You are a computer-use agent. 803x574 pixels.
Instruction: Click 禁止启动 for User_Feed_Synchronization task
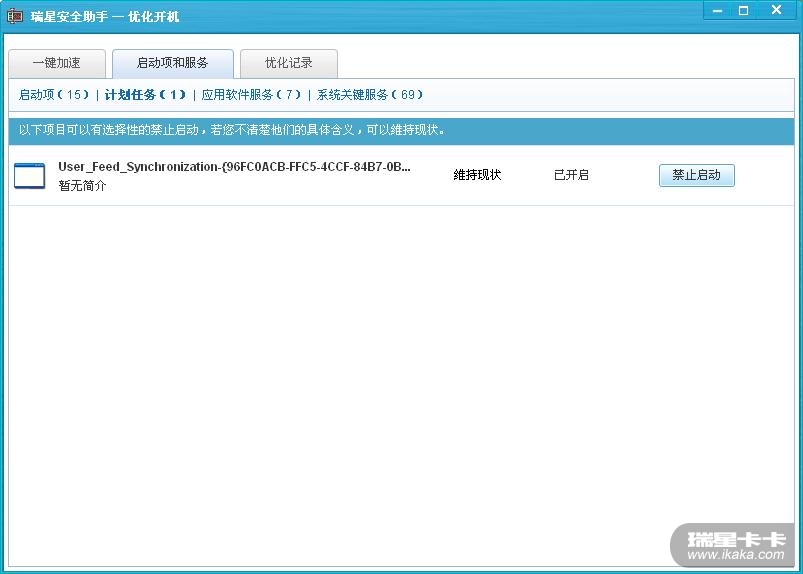pos(696,175)
